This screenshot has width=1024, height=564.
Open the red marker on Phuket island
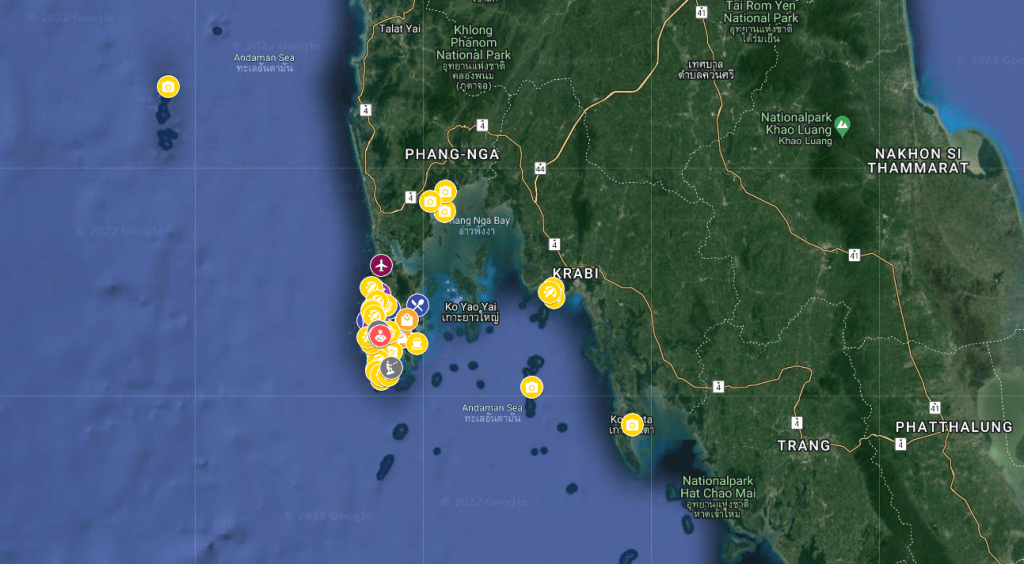[x=380, y=335]
